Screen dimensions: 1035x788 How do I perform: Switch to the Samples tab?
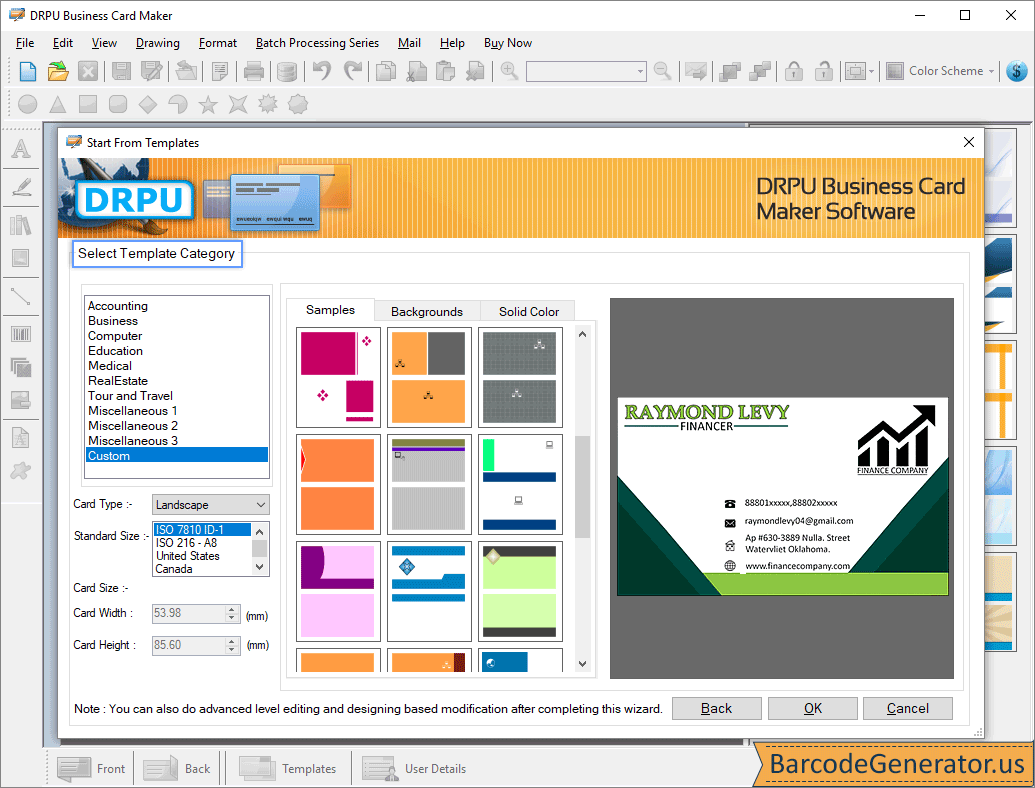coord(330,310)
